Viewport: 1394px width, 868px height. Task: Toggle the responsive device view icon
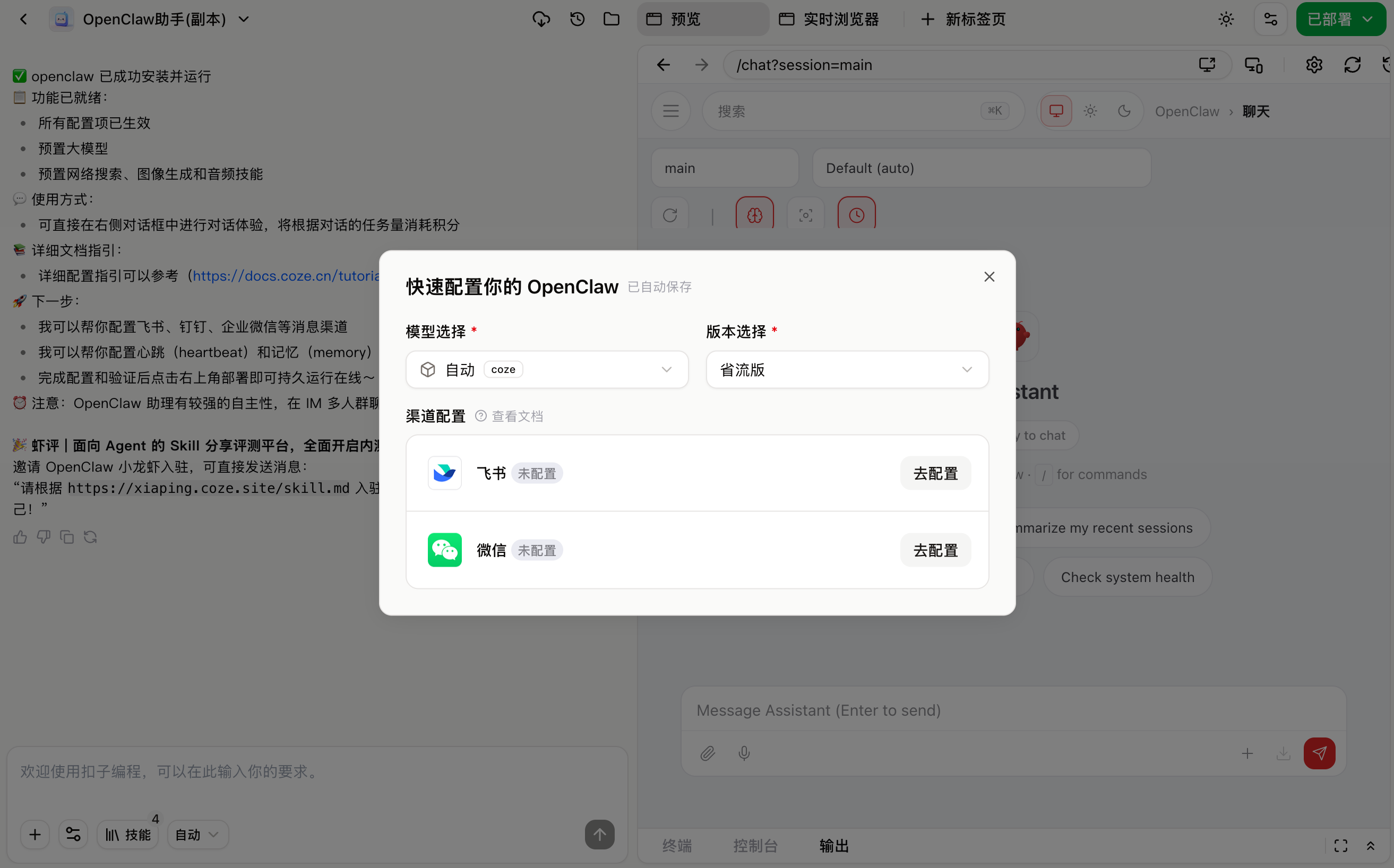click(x=1253, y=65)
